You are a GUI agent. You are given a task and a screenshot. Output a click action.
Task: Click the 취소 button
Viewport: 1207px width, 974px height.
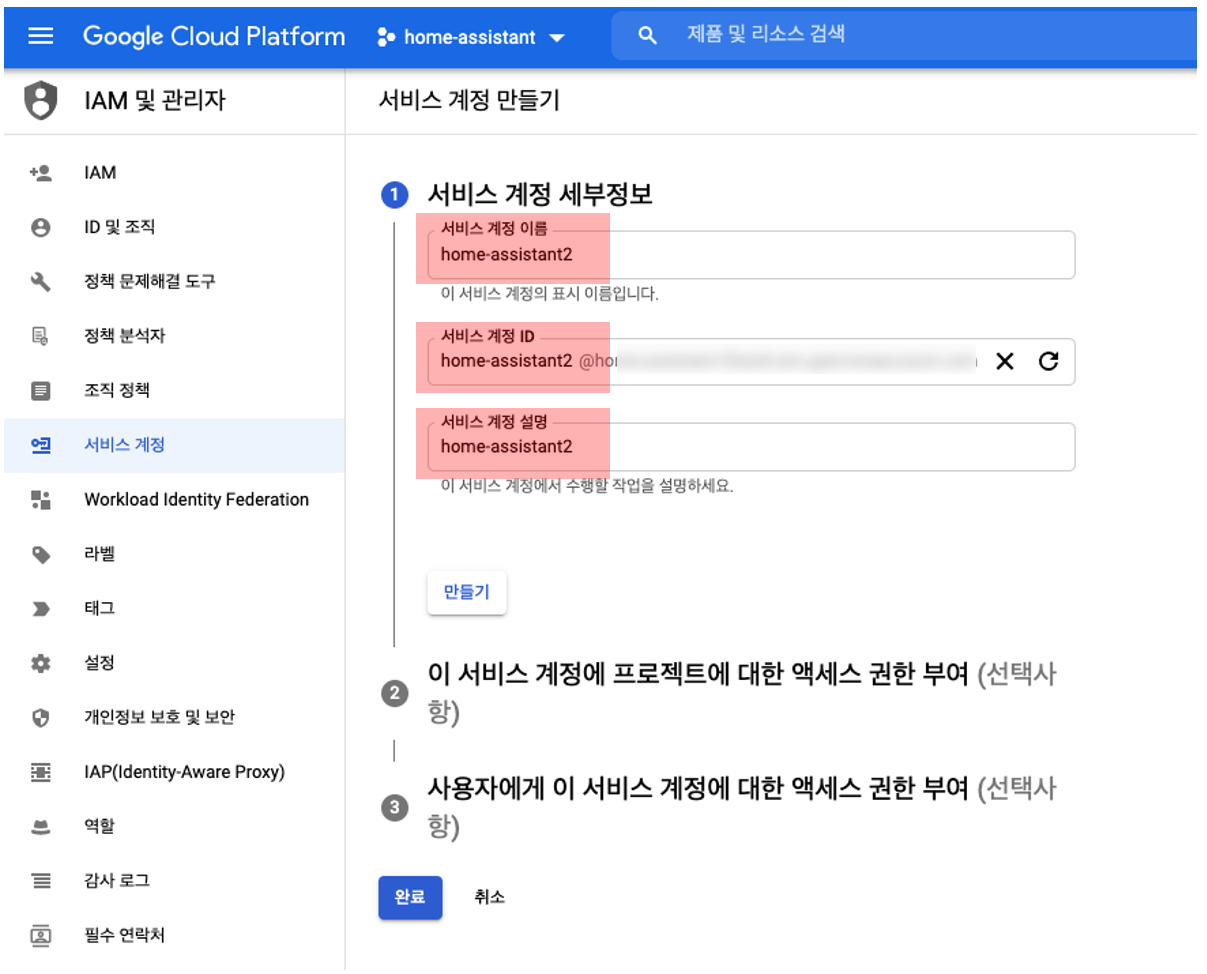(x=490, y=897)
